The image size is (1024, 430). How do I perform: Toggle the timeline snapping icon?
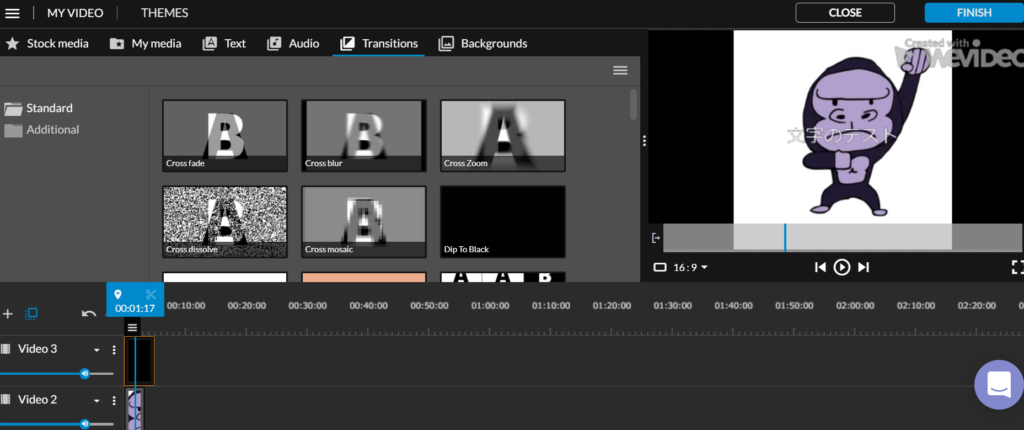(31, 314)
